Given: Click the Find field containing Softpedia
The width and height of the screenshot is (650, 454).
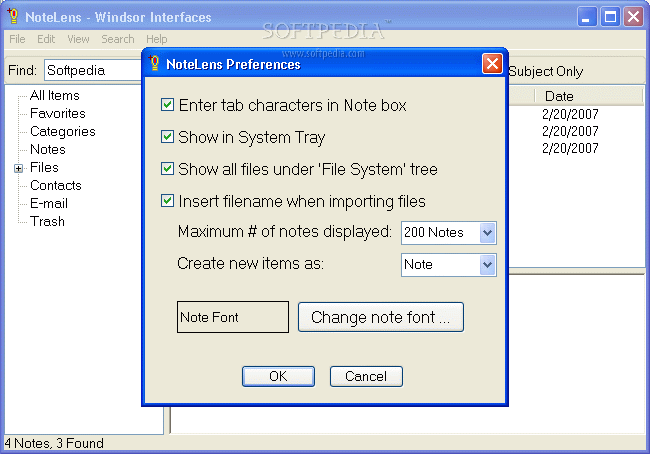Looking at the screenshot, I should 94,70.
